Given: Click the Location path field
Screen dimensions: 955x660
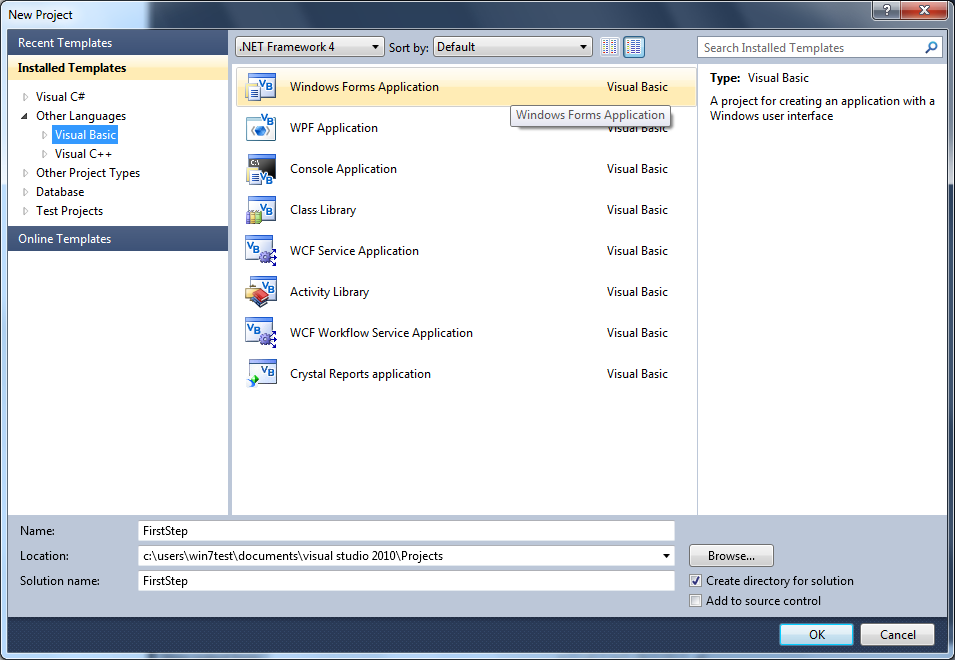Looking at the screenshot, I should (x=406, y=556).
